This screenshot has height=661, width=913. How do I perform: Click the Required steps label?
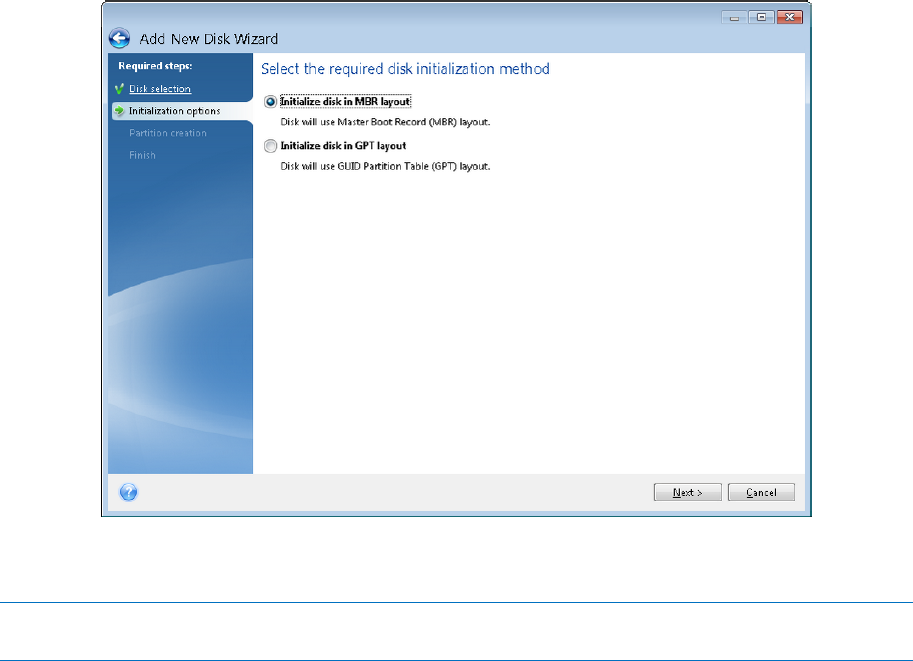tap(155, 66)
